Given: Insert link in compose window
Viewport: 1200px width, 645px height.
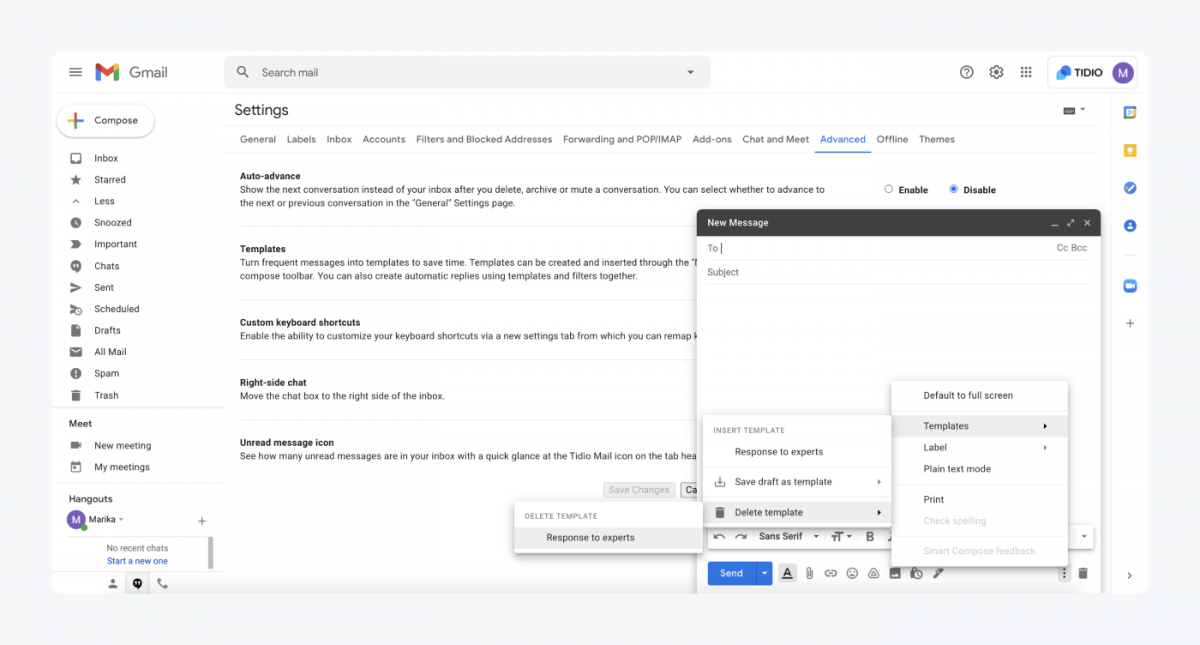Looking at the screenshot, I should coord(831,573).
